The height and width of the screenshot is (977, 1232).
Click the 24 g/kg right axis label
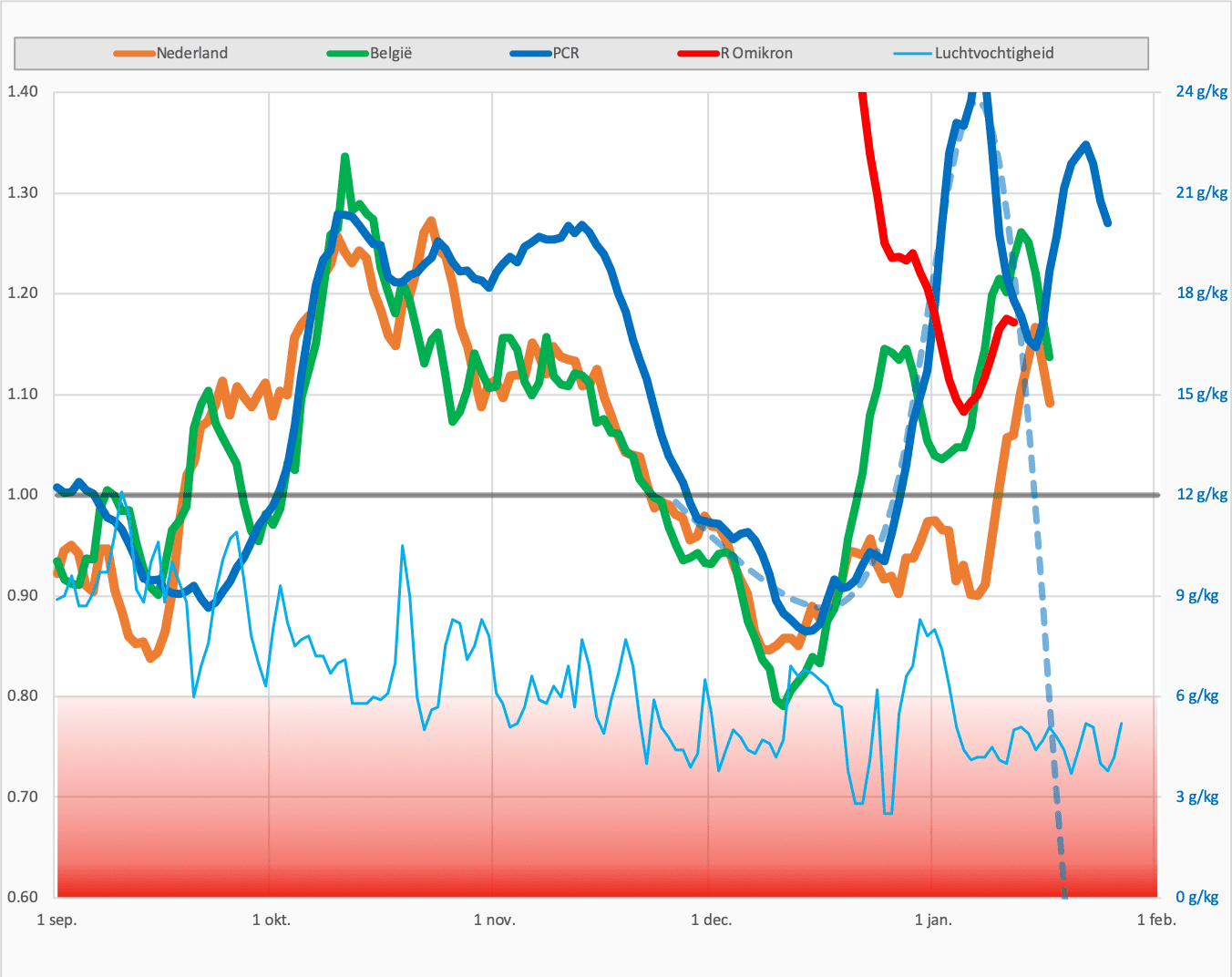point(1202,91)
